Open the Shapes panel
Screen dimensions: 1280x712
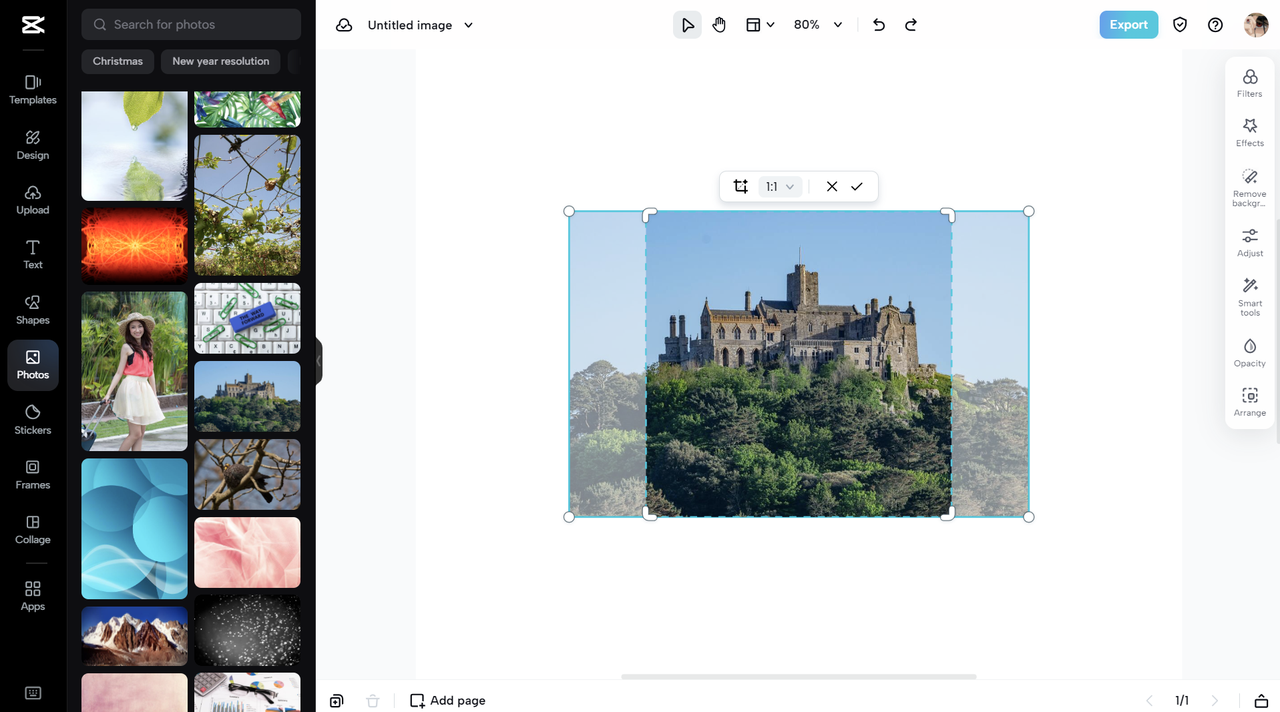coord(33,309)
